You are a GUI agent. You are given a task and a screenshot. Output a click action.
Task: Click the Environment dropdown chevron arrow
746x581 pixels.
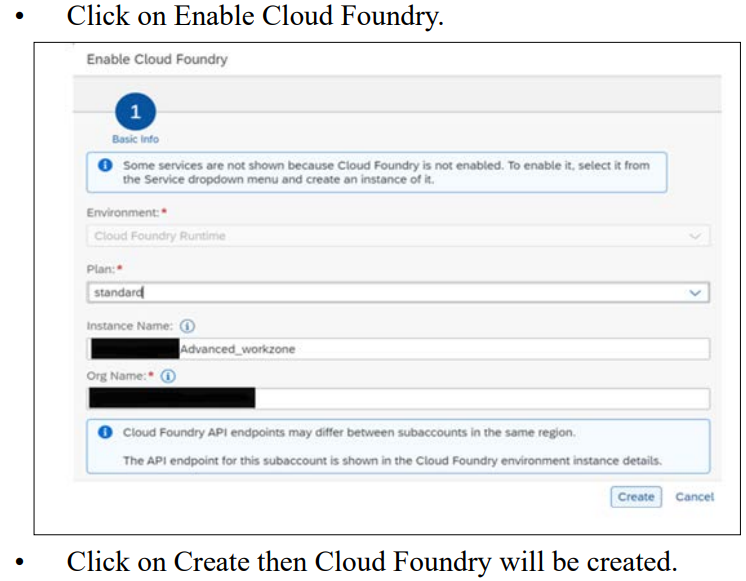tap(695, 236)
